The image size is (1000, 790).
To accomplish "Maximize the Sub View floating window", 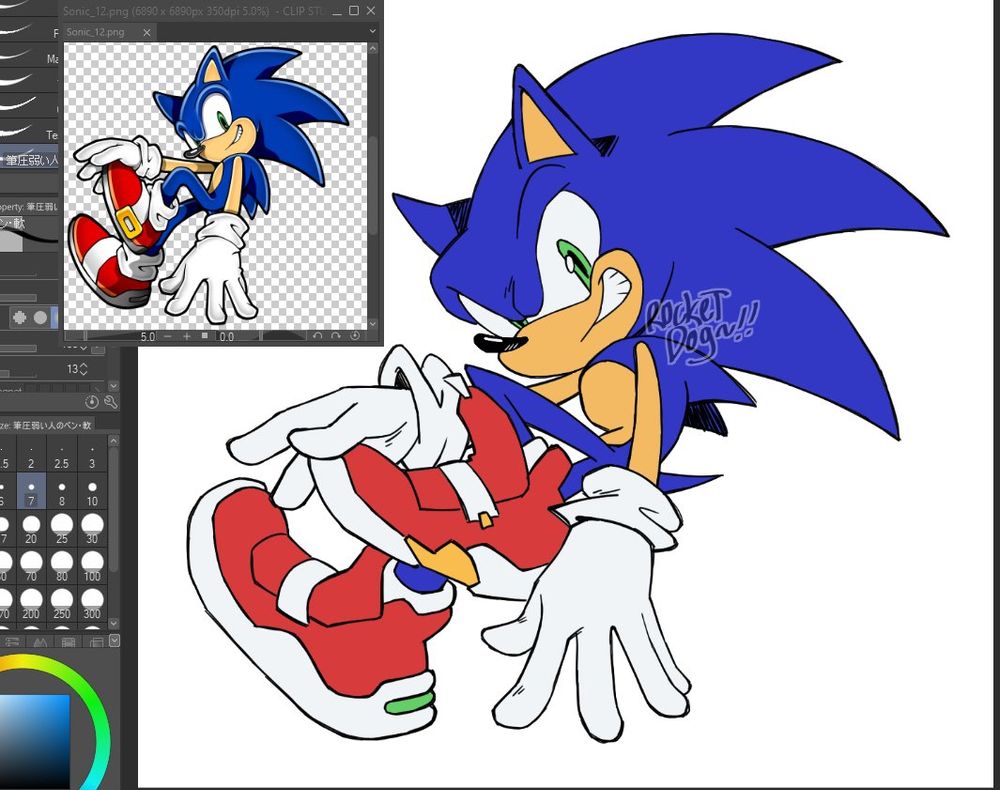I will pyautogui.click(x=354, y=10).
